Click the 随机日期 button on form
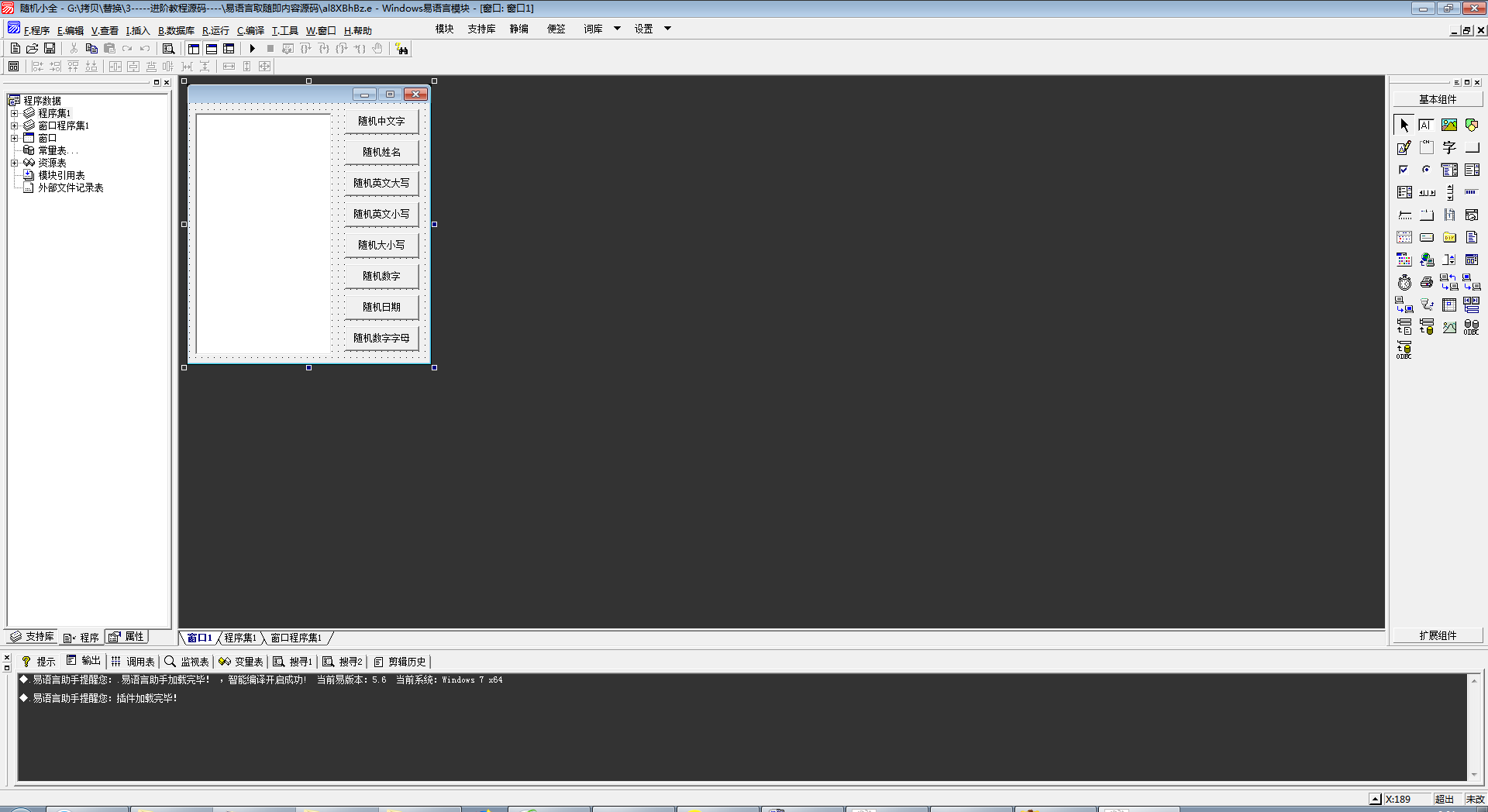This screenshot has height=812, width=1488. tap(381, 308)
